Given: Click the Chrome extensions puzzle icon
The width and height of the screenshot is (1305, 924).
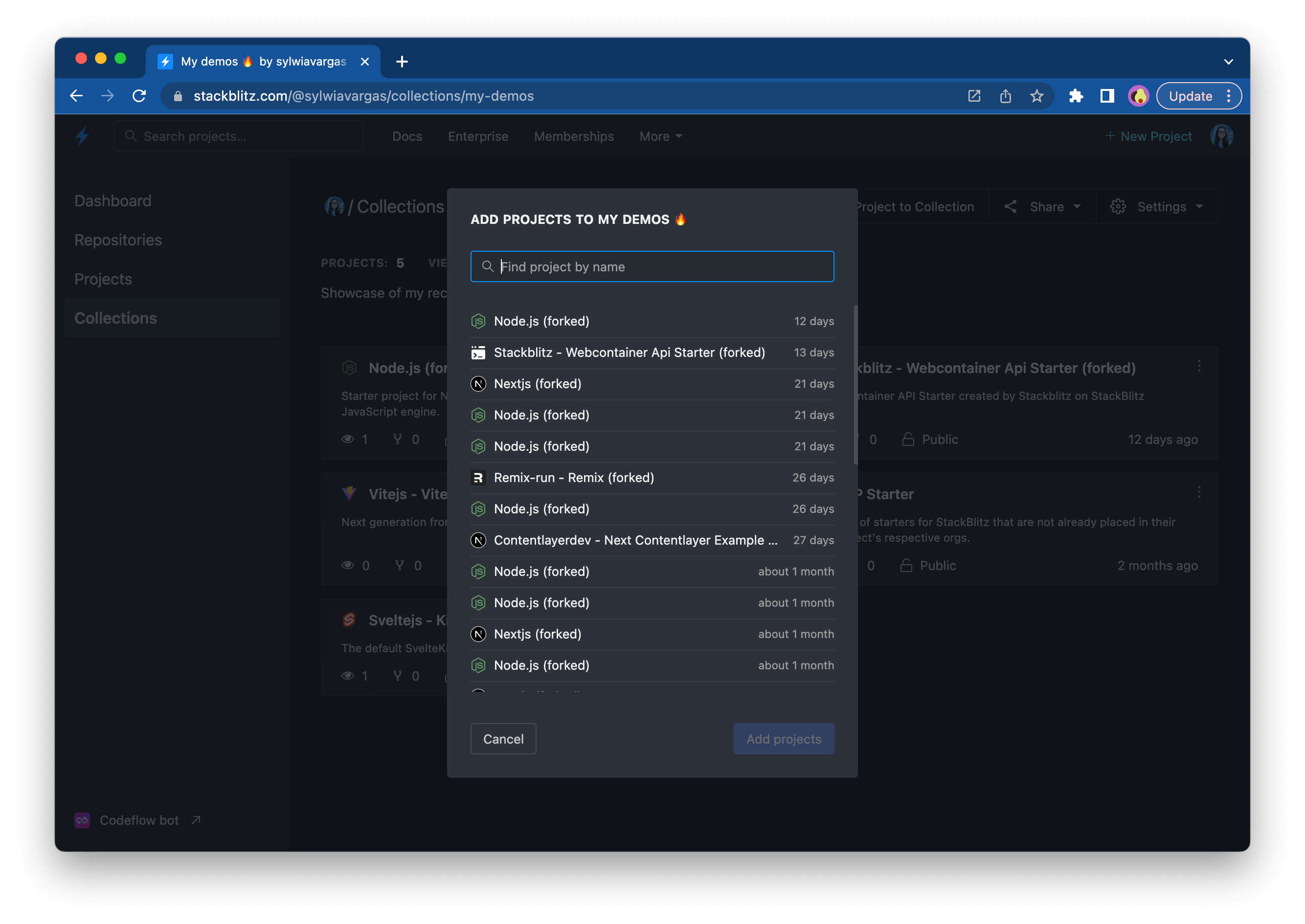Looking at the screenshot, I should (x=1076, y=96).
